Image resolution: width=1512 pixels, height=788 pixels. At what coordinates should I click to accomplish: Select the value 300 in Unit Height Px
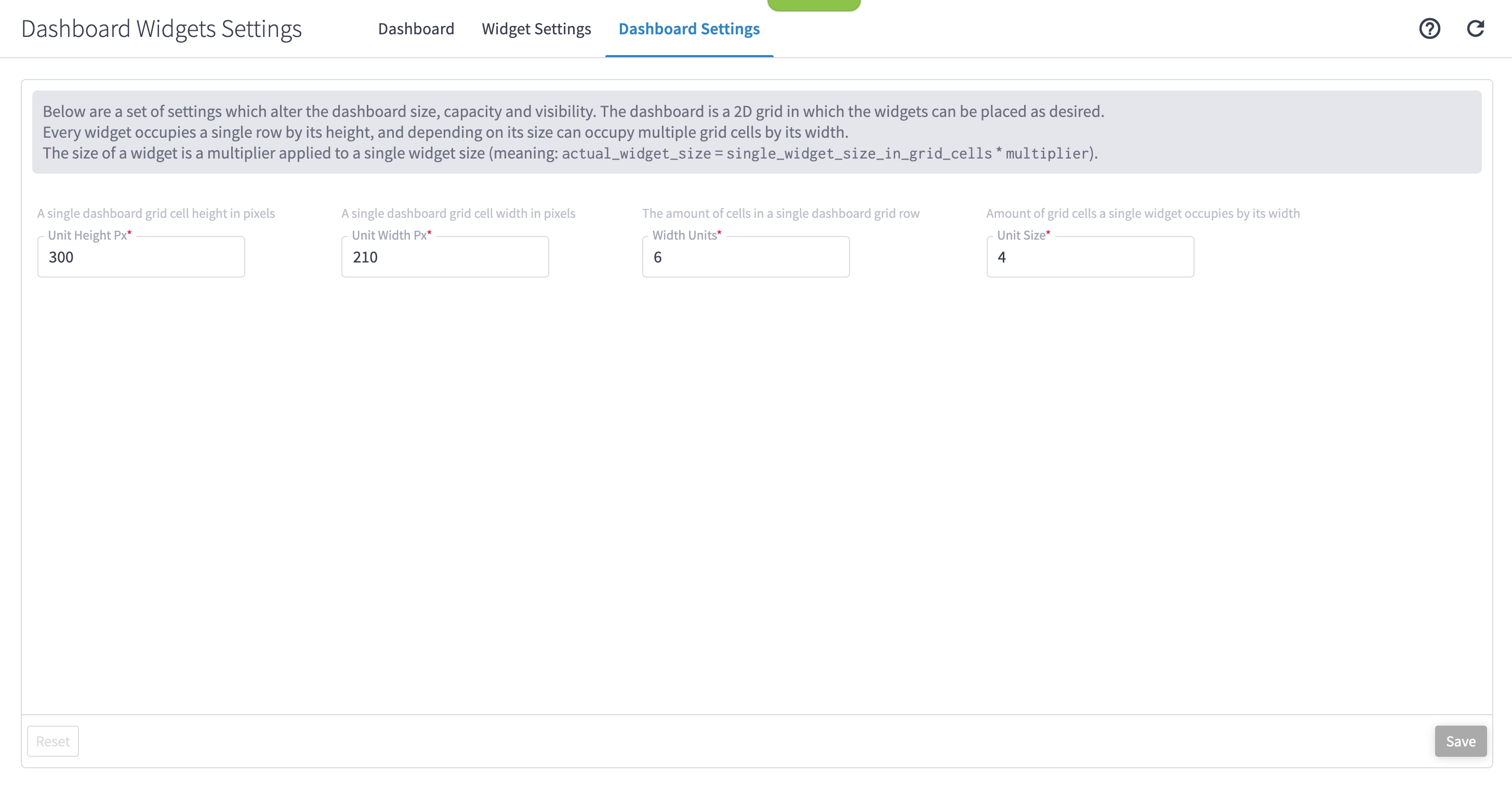coord(61,257)
